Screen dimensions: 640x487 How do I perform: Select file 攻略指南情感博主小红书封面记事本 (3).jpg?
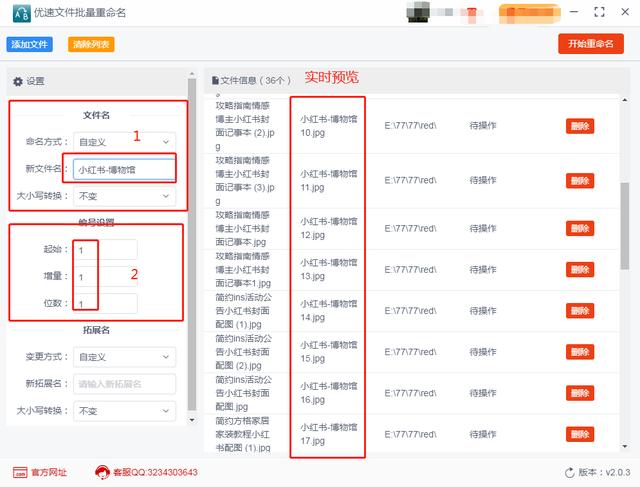[x=245, y=181]
